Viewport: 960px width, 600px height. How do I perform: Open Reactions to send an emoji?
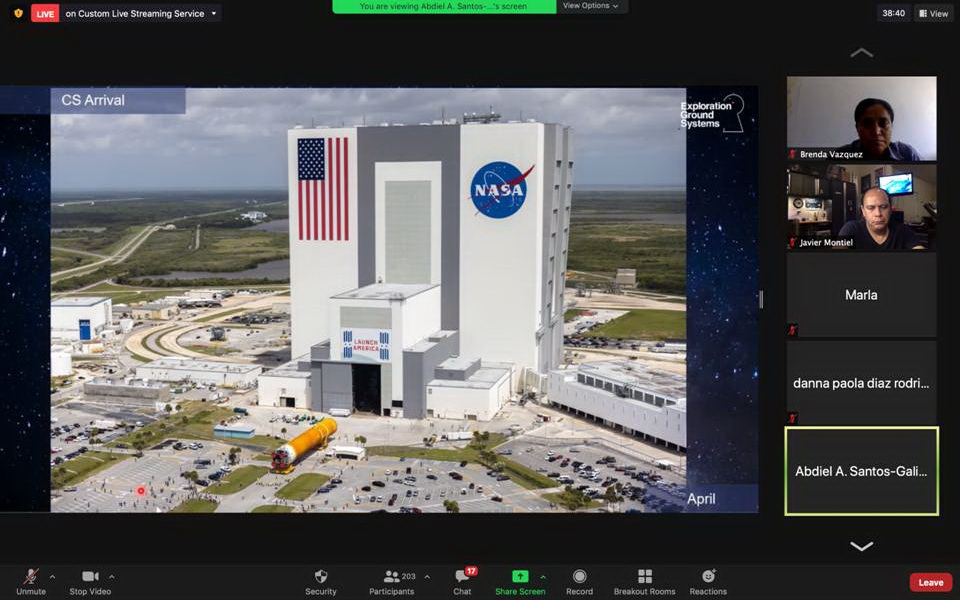point(707,580)
